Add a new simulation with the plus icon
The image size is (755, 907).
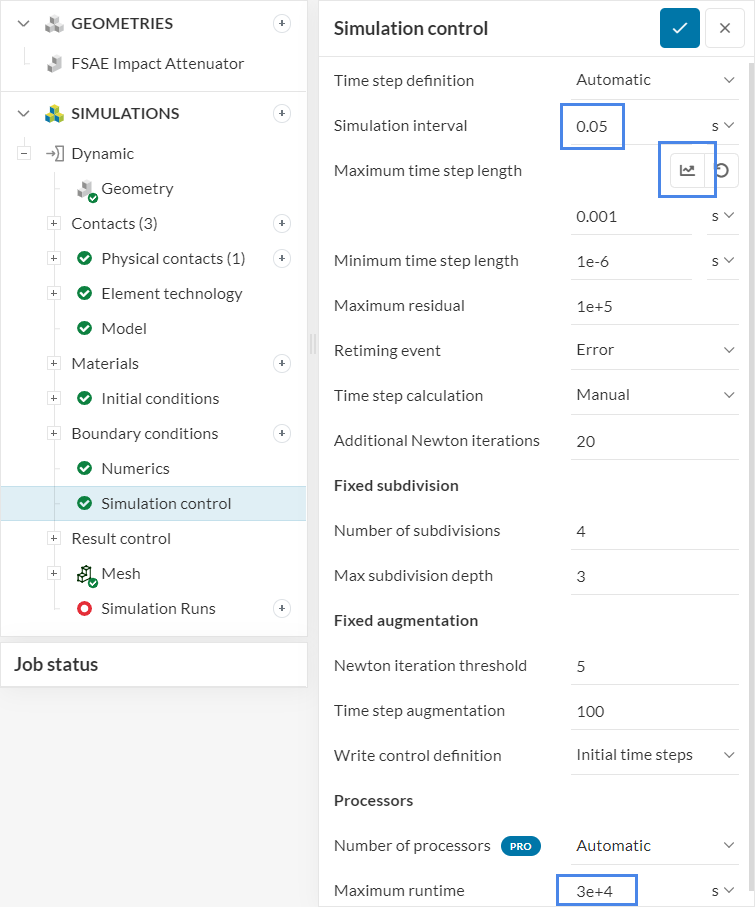point(282,114)
